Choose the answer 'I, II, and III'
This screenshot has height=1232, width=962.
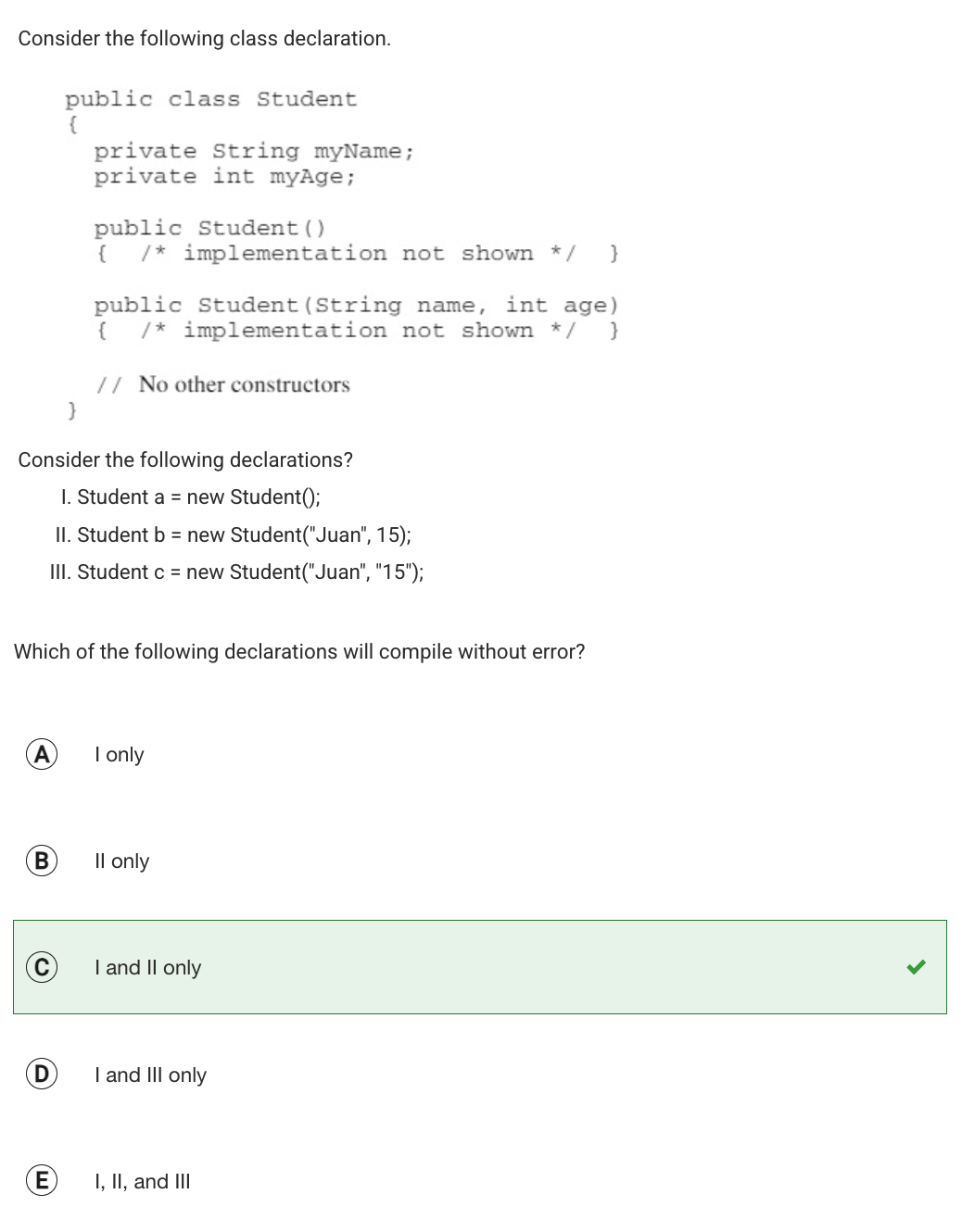click(x=143, y=1182)
